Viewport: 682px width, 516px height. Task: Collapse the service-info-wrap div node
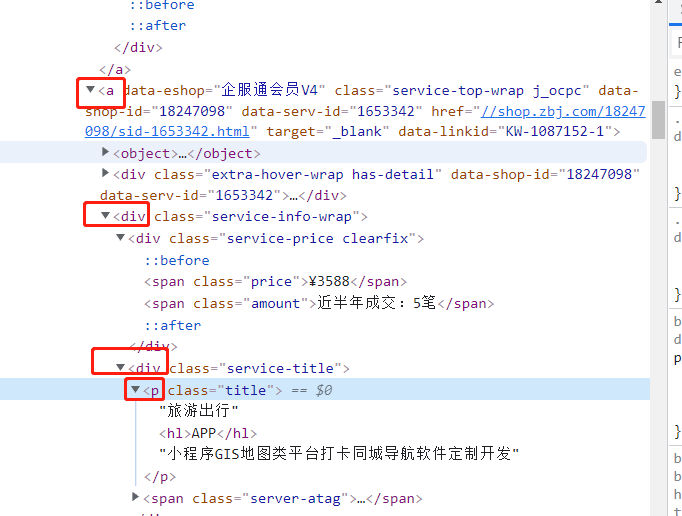click(x=105, y=215)
